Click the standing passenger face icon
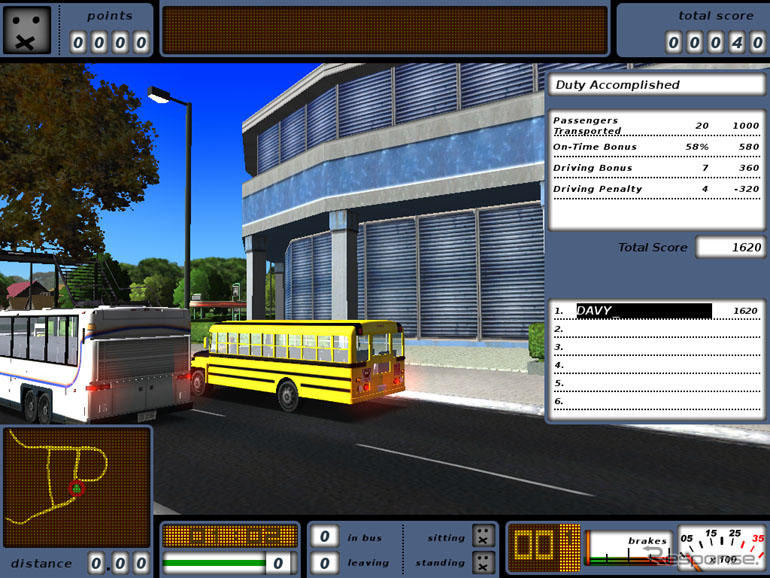This screenshot has width=770, height=578. (x=483, y=562)
